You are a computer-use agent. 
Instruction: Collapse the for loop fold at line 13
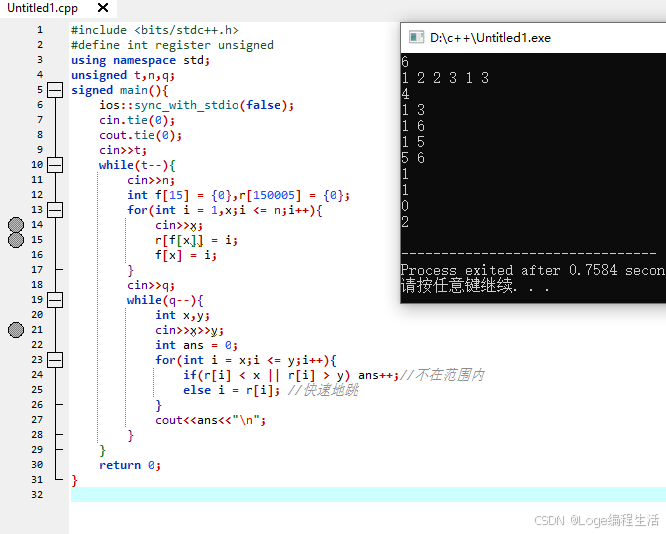55,210
